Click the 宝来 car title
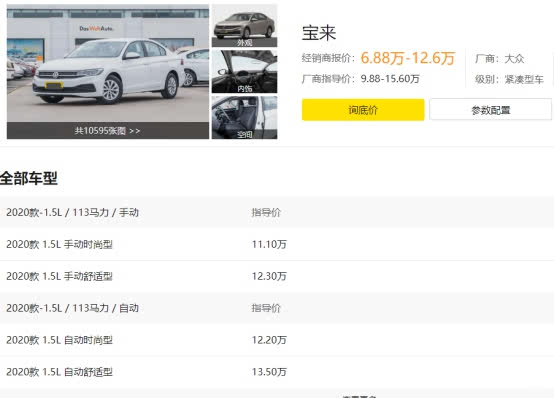Screen dimensions: 554x398 319,33
